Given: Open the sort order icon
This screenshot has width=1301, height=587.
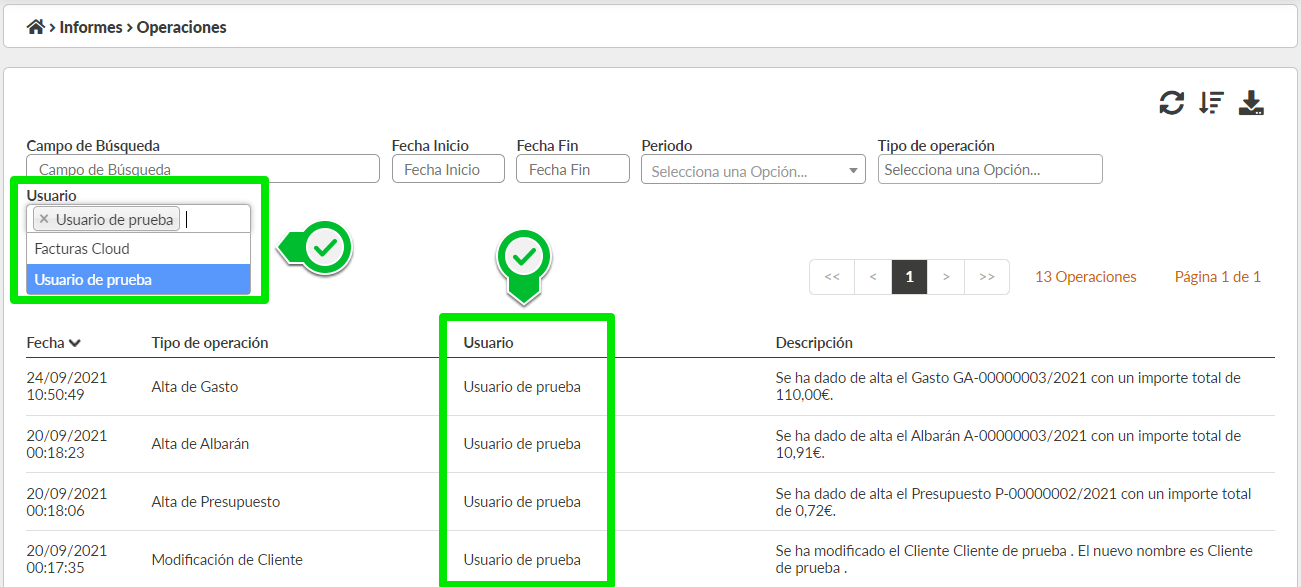Looking at the screenshot, I should 1212,102.
